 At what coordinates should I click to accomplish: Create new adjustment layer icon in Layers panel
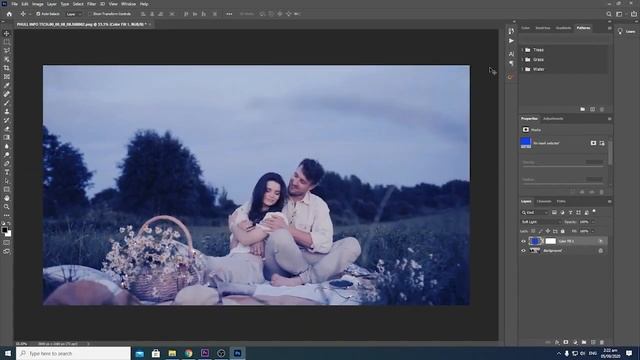pyautogui.click(x=575, y=342)
